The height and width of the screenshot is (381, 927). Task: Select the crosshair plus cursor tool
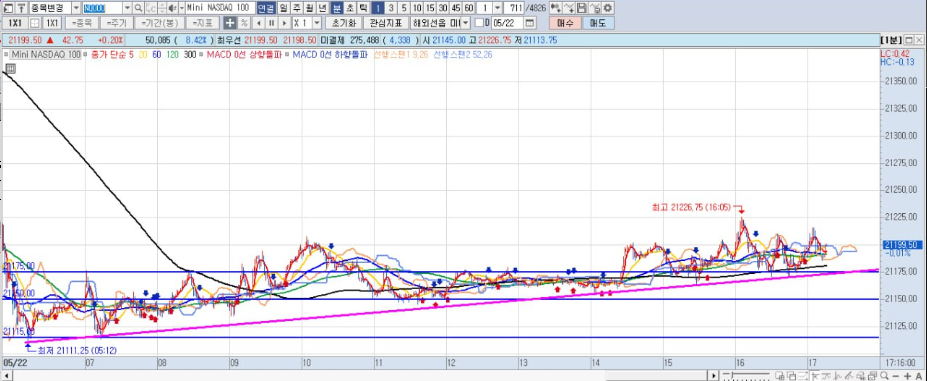[x=230, y=23]
